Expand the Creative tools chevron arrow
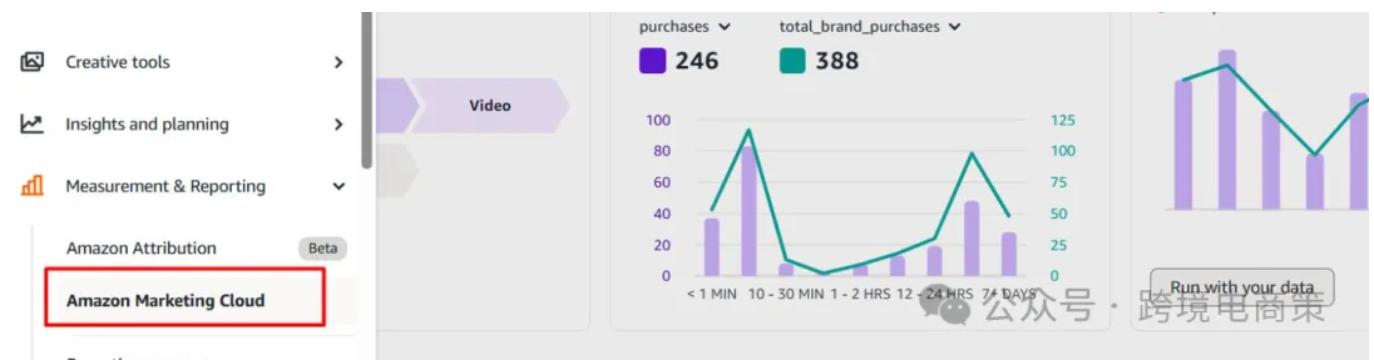The width and height of the screenshot is (1374, 364). tap(339, 62)
